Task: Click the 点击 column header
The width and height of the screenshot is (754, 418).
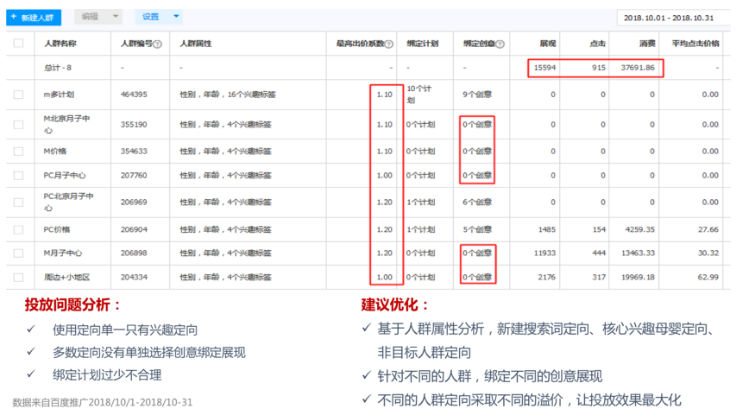Action: coord(597,44)
